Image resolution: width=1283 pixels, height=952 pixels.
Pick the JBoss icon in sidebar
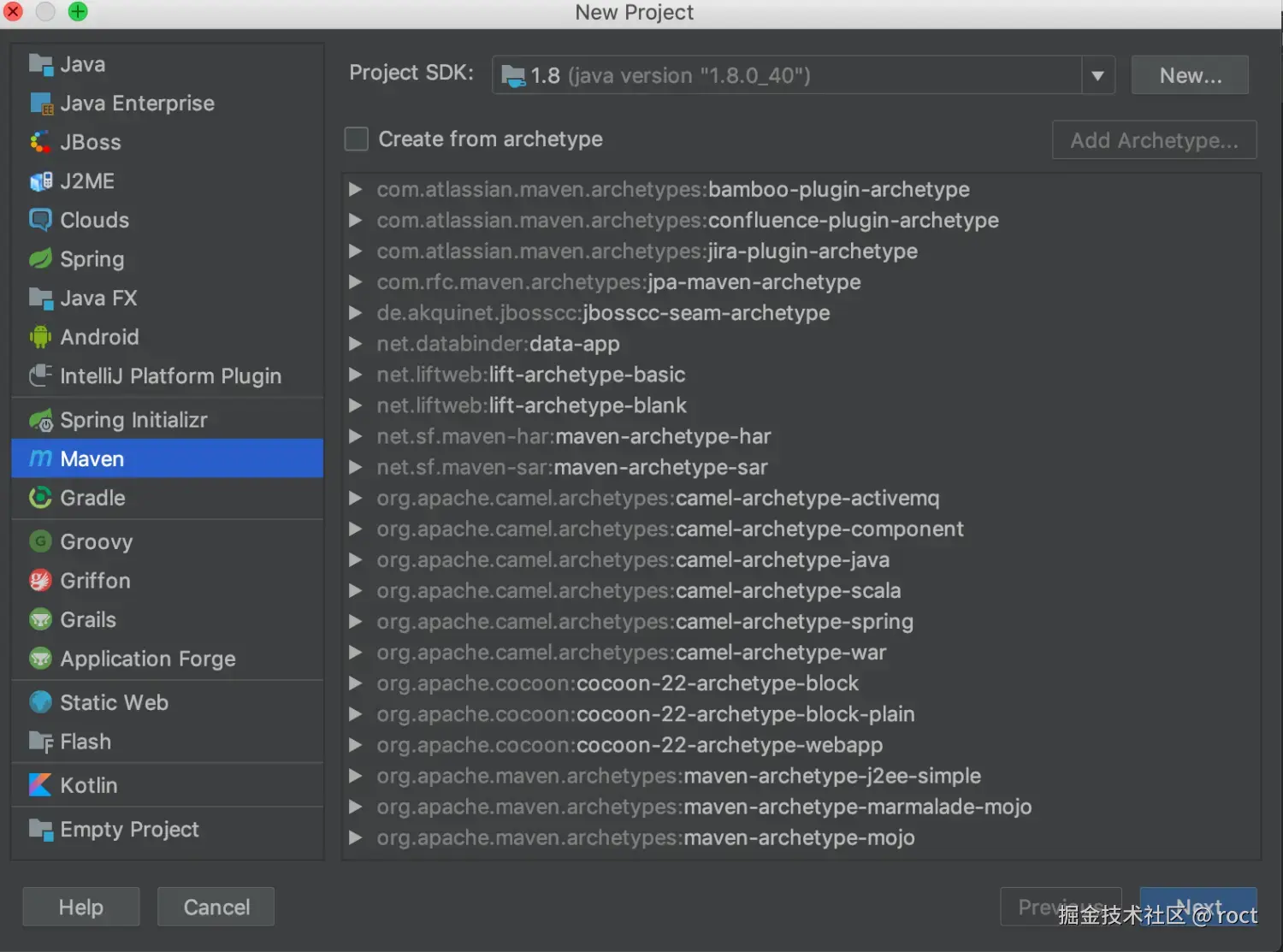tap(40, 142)
